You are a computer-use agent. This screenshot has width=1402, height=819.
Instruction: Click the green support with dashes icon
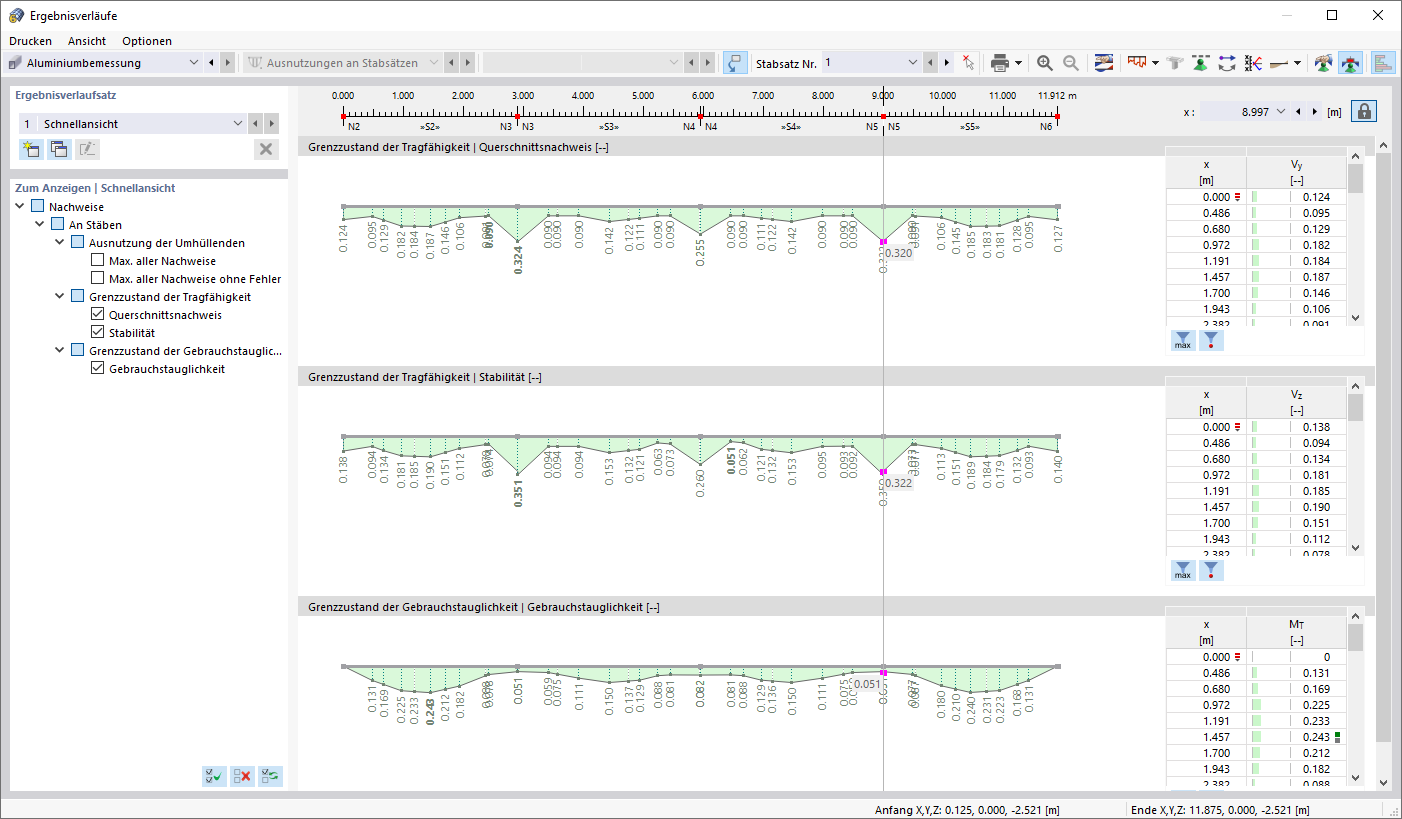pos(1201,63)
